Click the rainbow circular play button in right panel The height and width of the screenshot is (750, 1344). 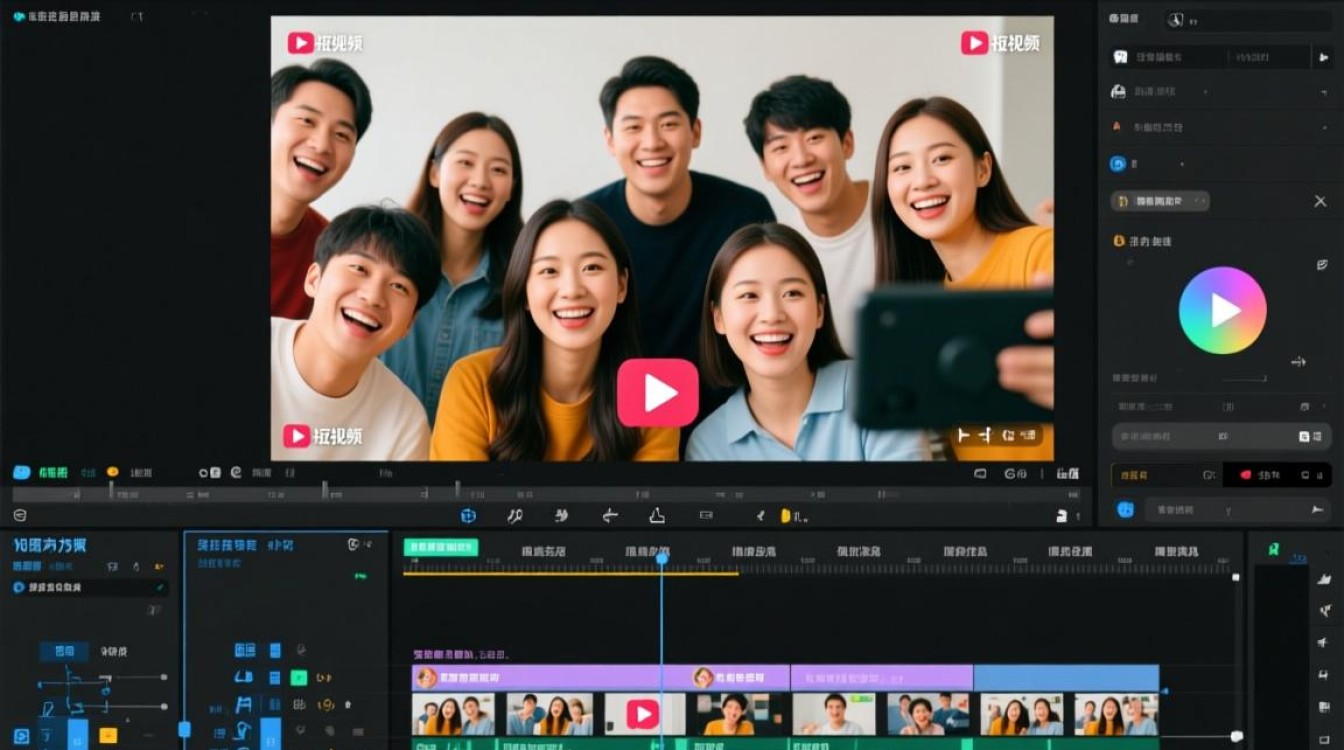point(1222,310)
